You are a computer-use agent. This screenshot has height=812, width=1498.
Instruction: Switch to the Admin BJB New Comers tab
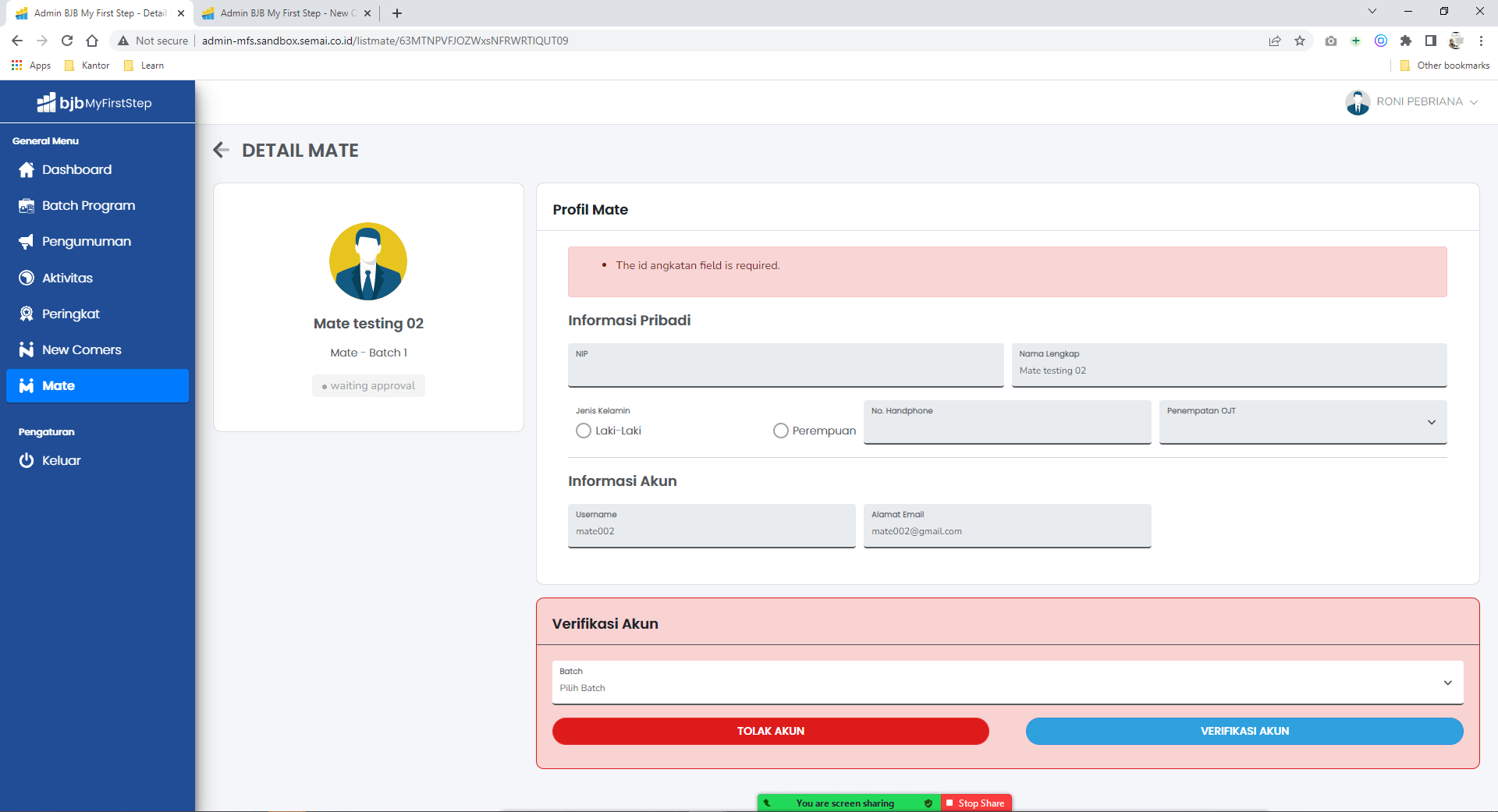[286, 13]
